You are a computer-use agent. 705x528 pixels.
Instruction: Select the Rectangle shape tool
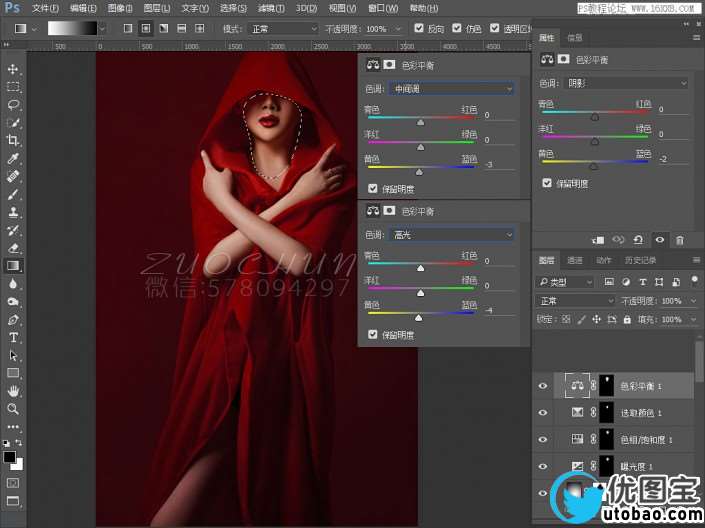click(x=13, y=373)
